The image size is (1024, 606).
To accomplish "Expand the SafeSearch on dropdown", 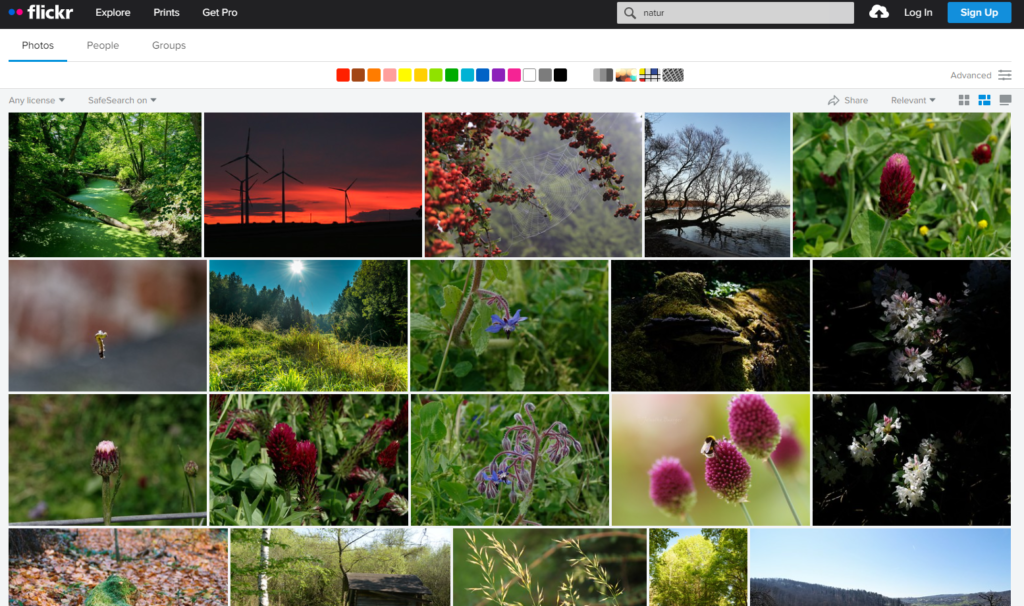I will click(122, 100).
